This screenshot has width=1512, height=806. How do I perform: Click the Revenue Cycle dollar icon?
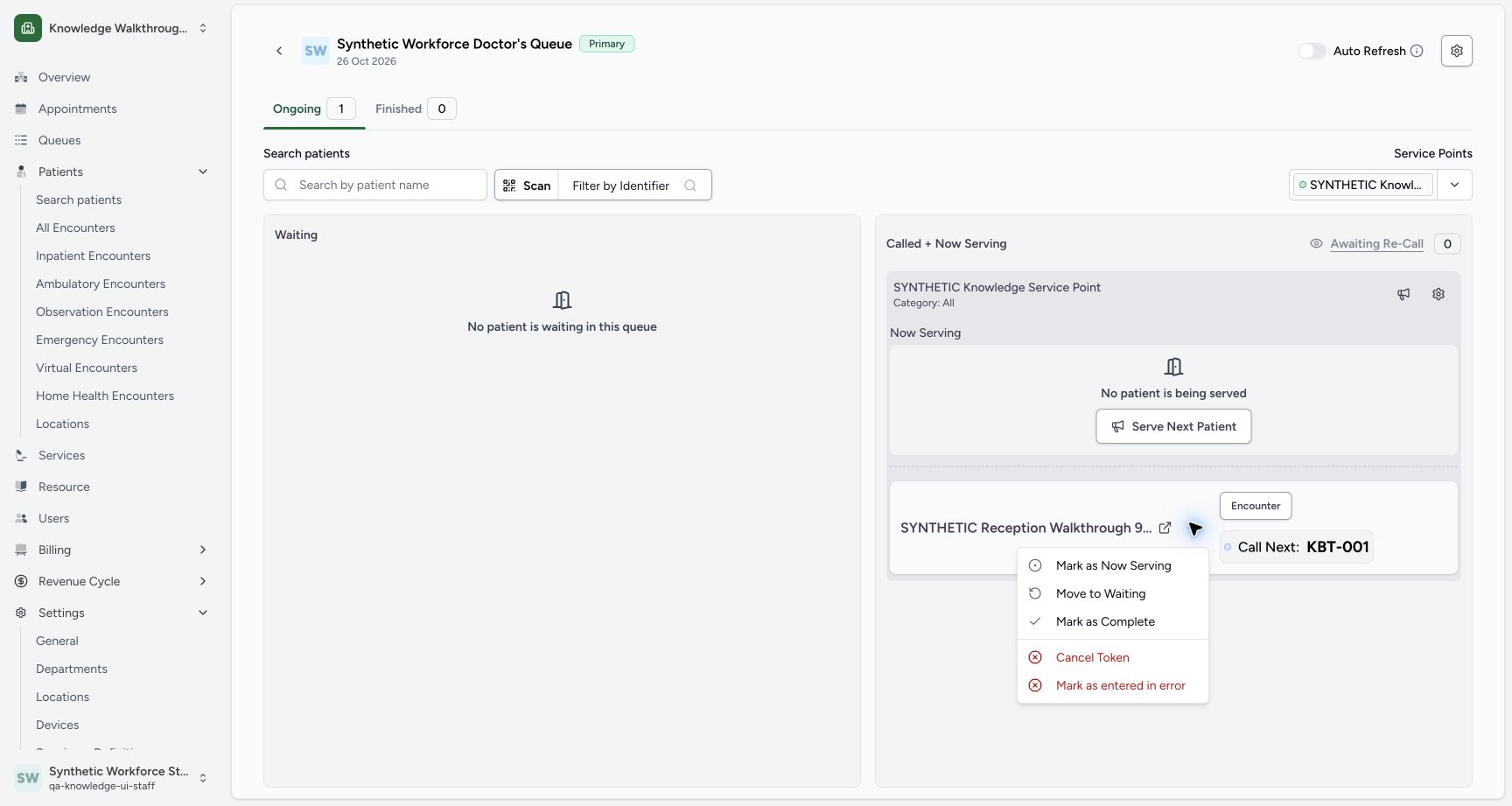tap(21, 581)
